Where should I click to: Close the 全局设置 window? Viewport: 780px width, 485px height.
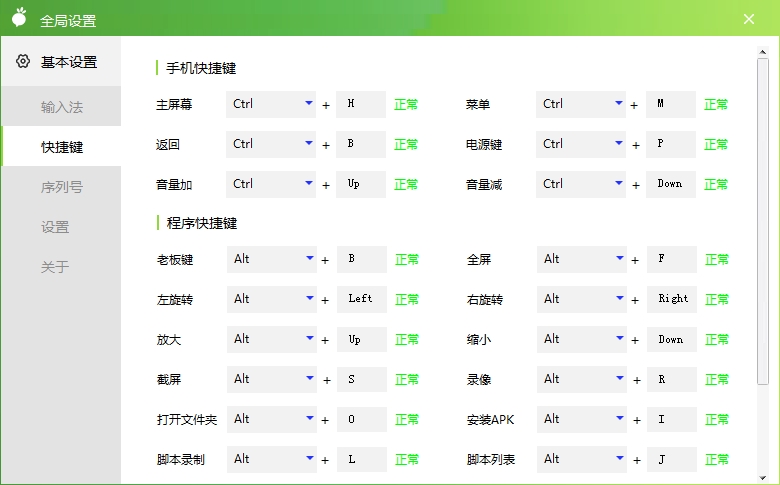pos(749,18)
